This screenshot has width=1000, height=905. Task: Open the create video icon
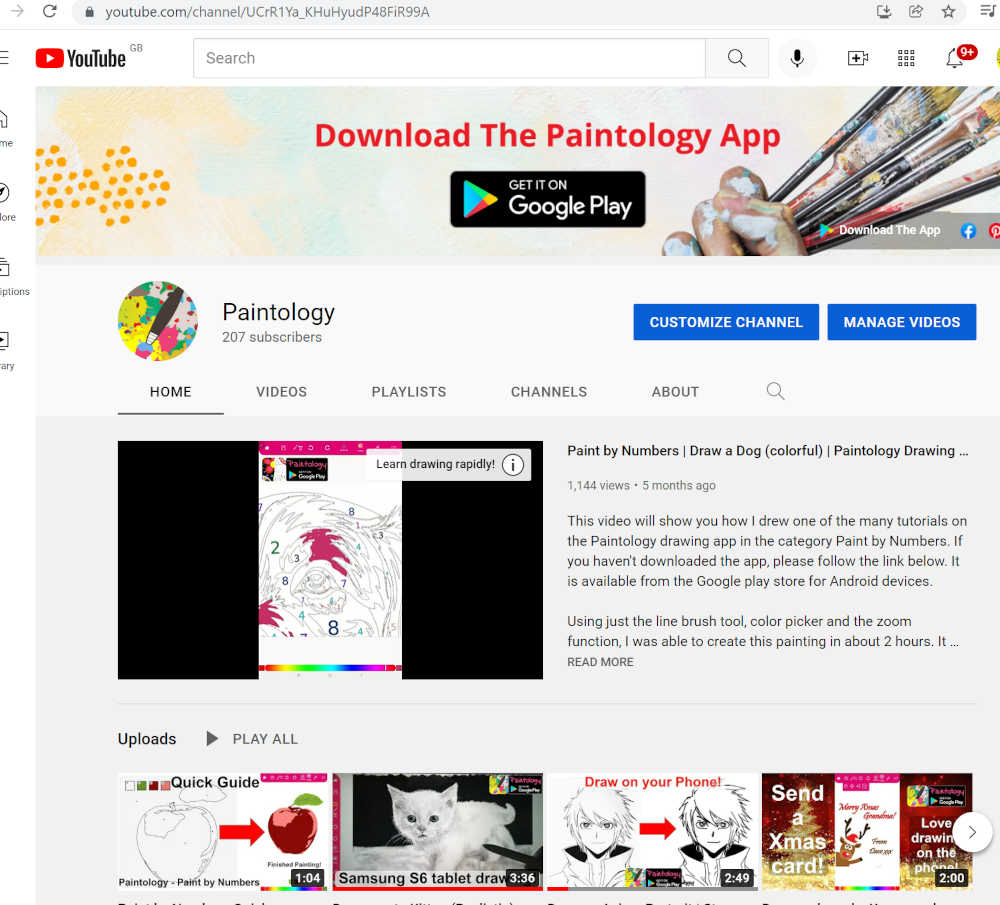pyautogui.click(x=857, y=58)
